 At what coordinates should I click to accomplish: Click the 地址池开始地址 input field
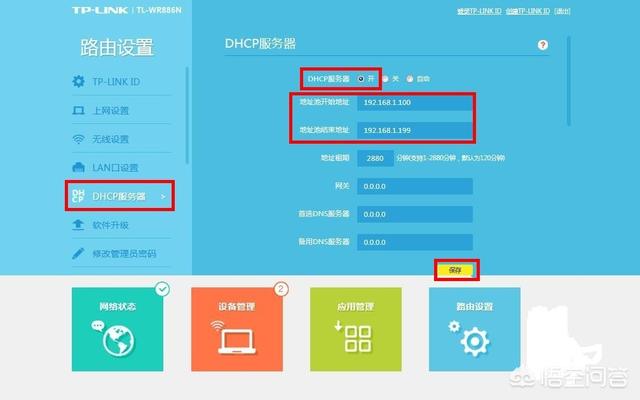pyautogui.click(x=415, y=103)
